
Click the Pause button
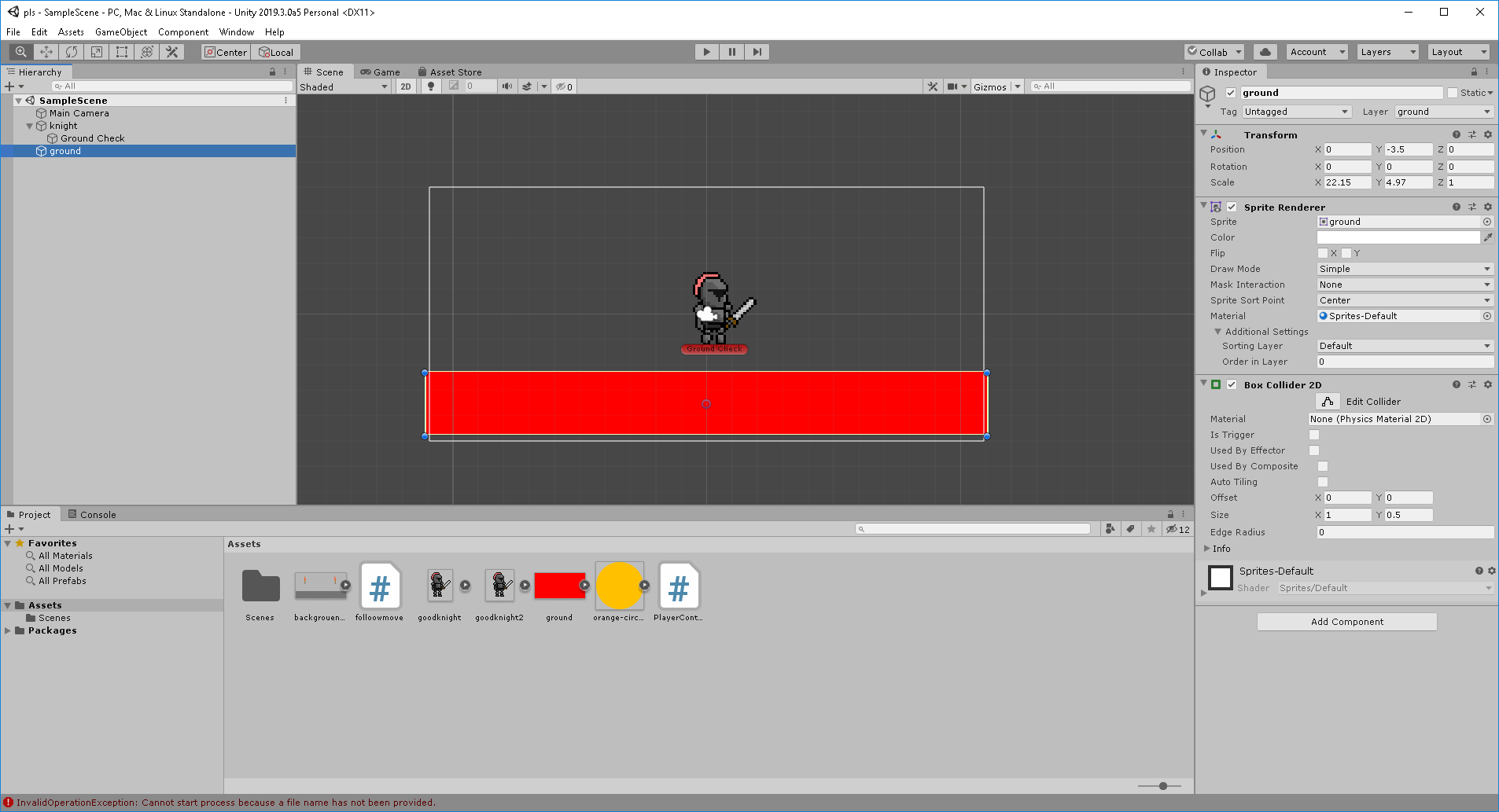coord(732,52)
